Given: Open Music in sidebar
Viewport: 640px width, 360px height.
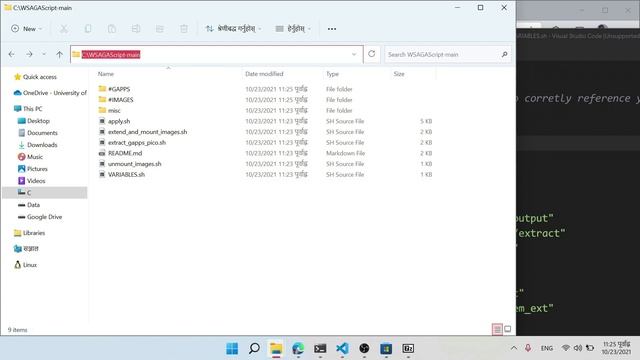Looking at the screenshot, I should [x=30, y=157].
